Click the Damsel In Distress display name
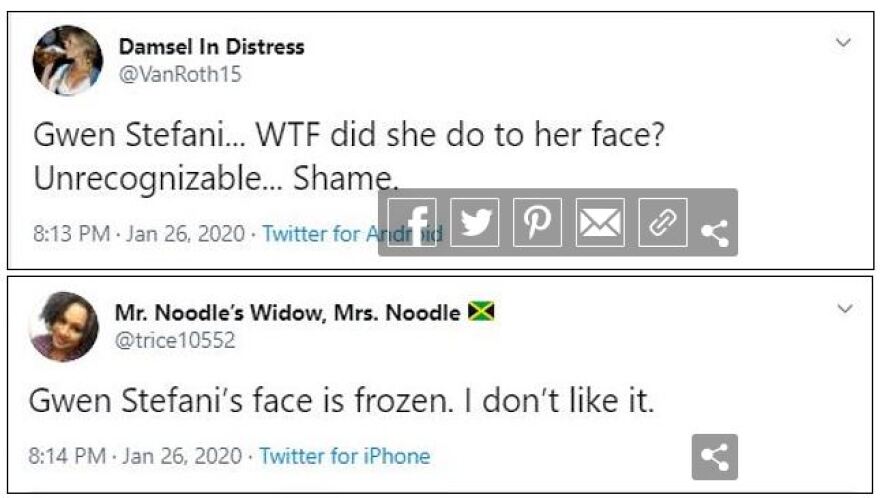The image size is (880, 498). click(x=211, y=47)
